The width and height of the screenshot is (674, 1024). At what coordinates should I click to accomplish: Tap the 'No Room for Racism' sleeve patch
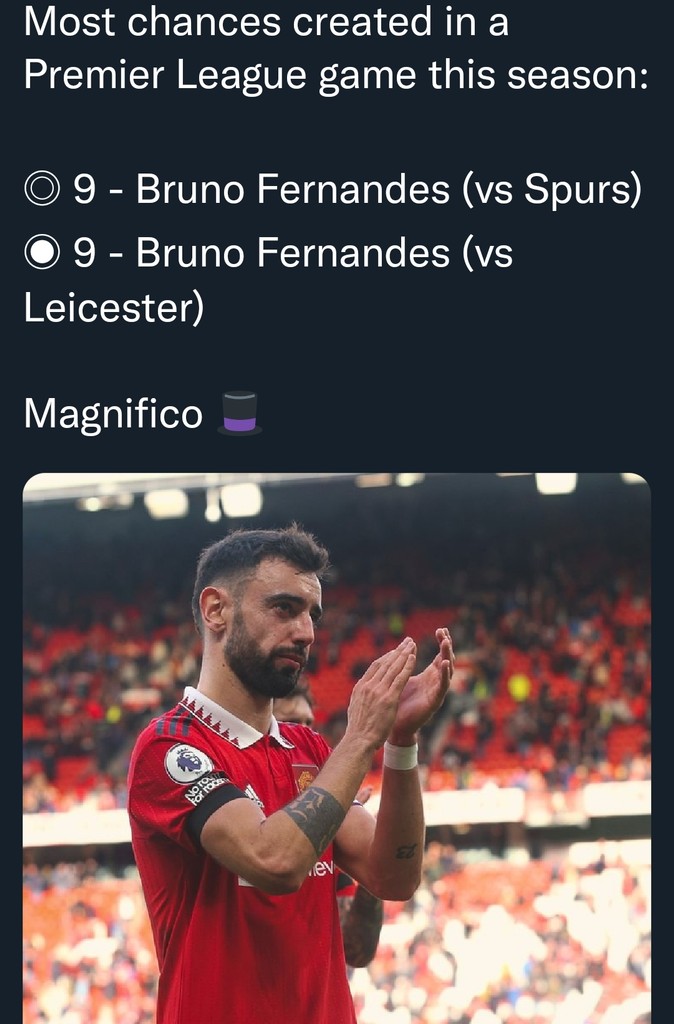[x=205, y=790]
